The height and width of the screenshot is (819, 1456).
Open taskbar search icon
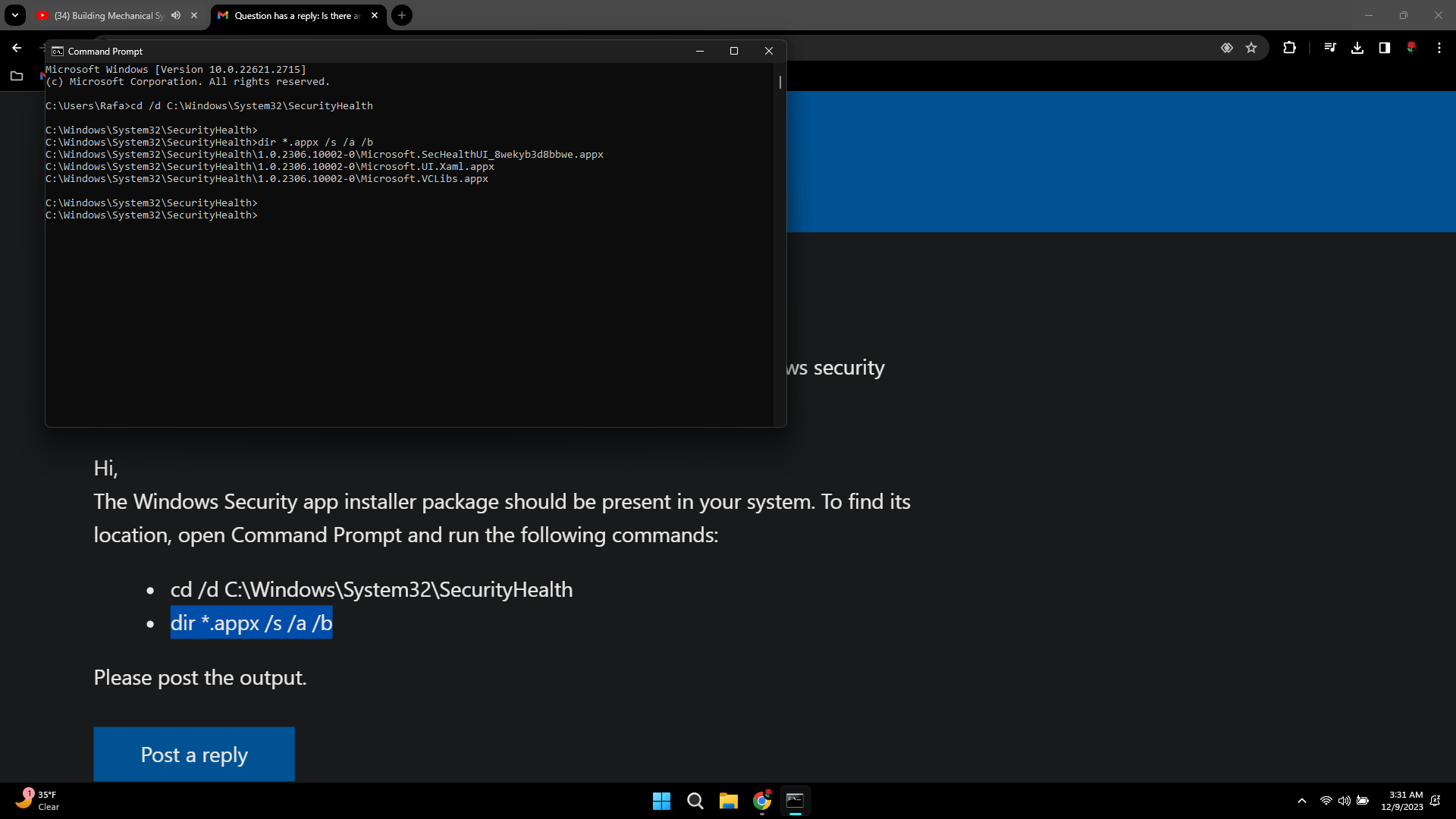[x=695, y=801]
